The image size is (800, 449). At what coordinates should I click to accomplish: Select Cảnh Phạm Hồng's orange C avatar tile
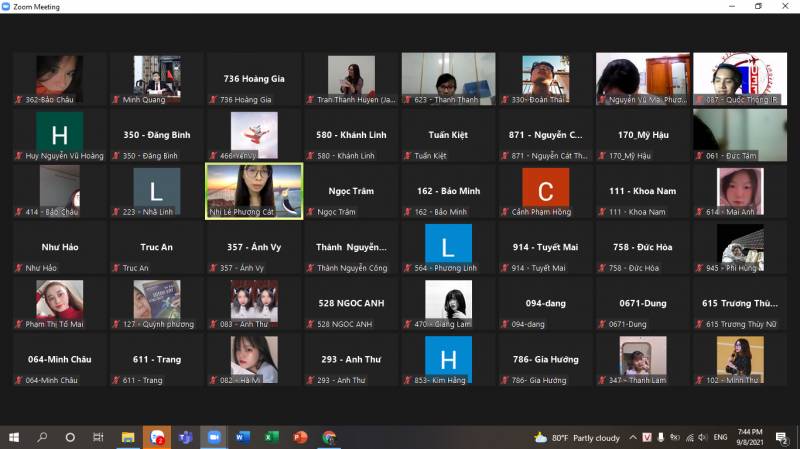(x=545, y=191)
